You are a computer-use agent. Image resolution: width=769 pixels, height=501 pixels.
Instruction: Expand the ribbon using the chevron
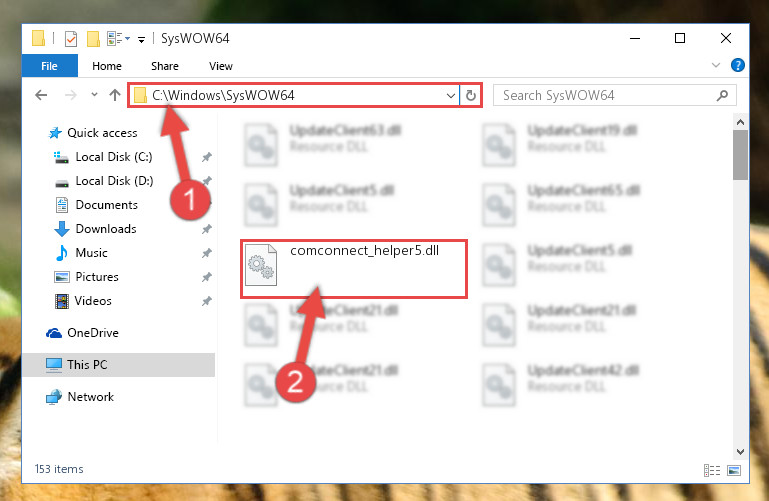(x=716, y=65)
